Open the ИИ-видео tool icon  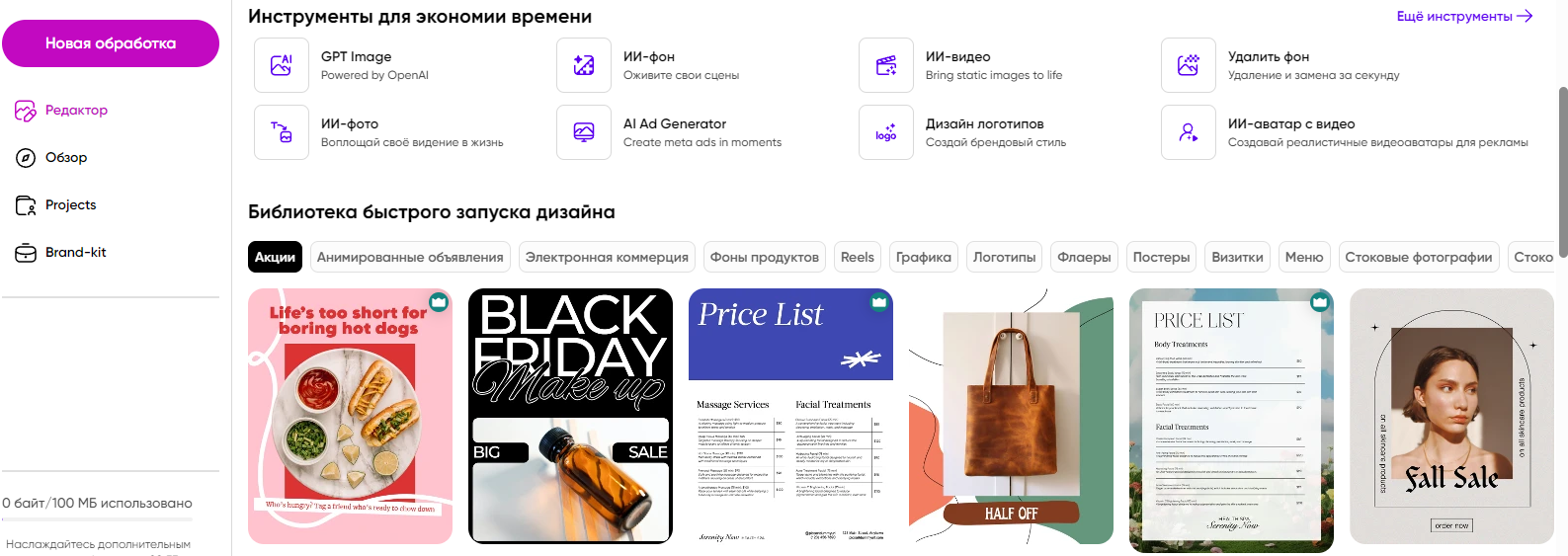coord(886,65)
